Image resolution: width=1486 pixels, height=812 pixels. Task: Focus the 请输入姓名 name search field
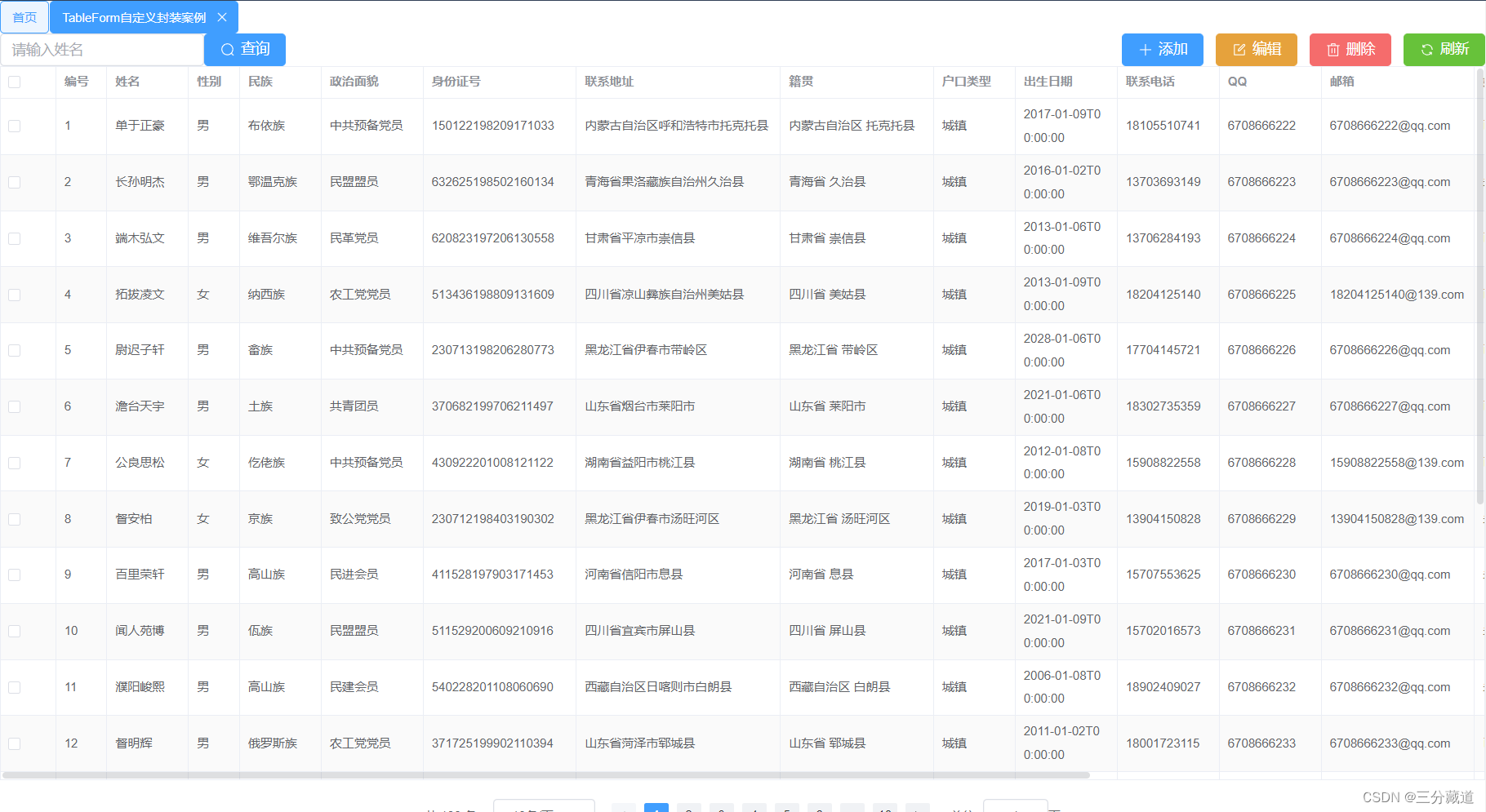(x=102, y=50)
